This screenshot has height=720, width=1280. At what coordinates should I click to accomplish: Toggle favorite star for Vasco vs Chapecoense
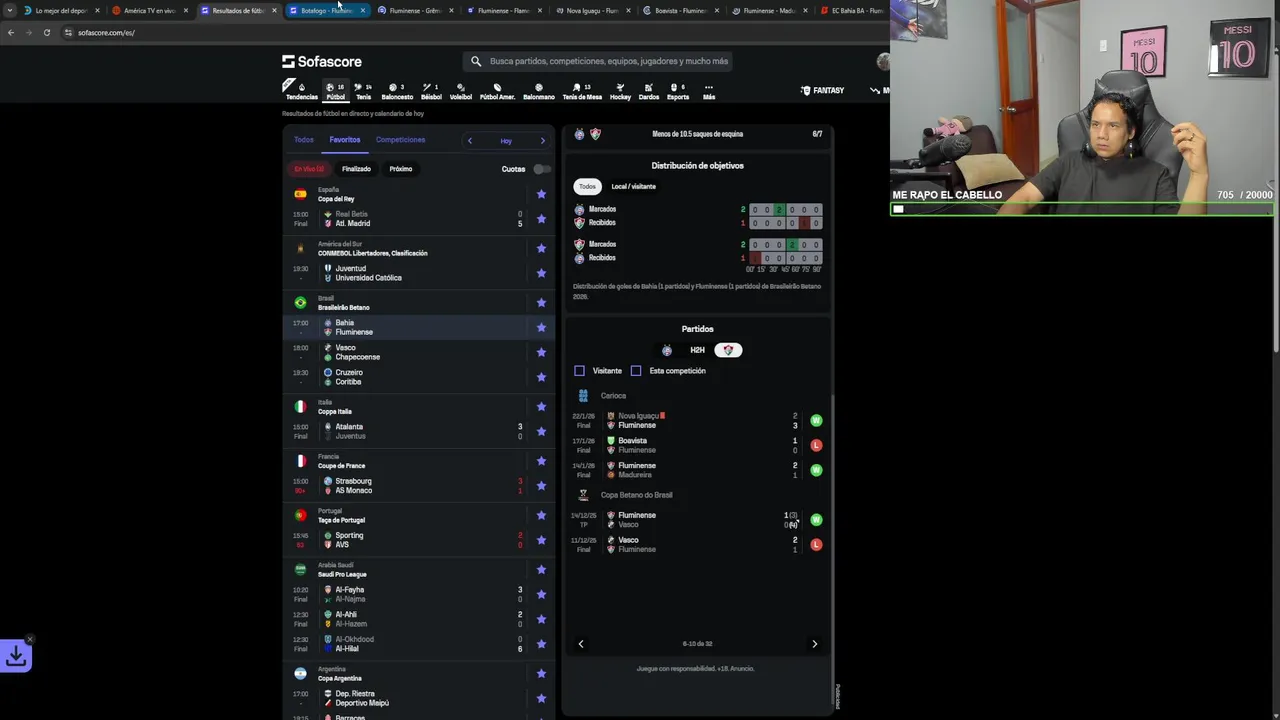click(541, 352)
